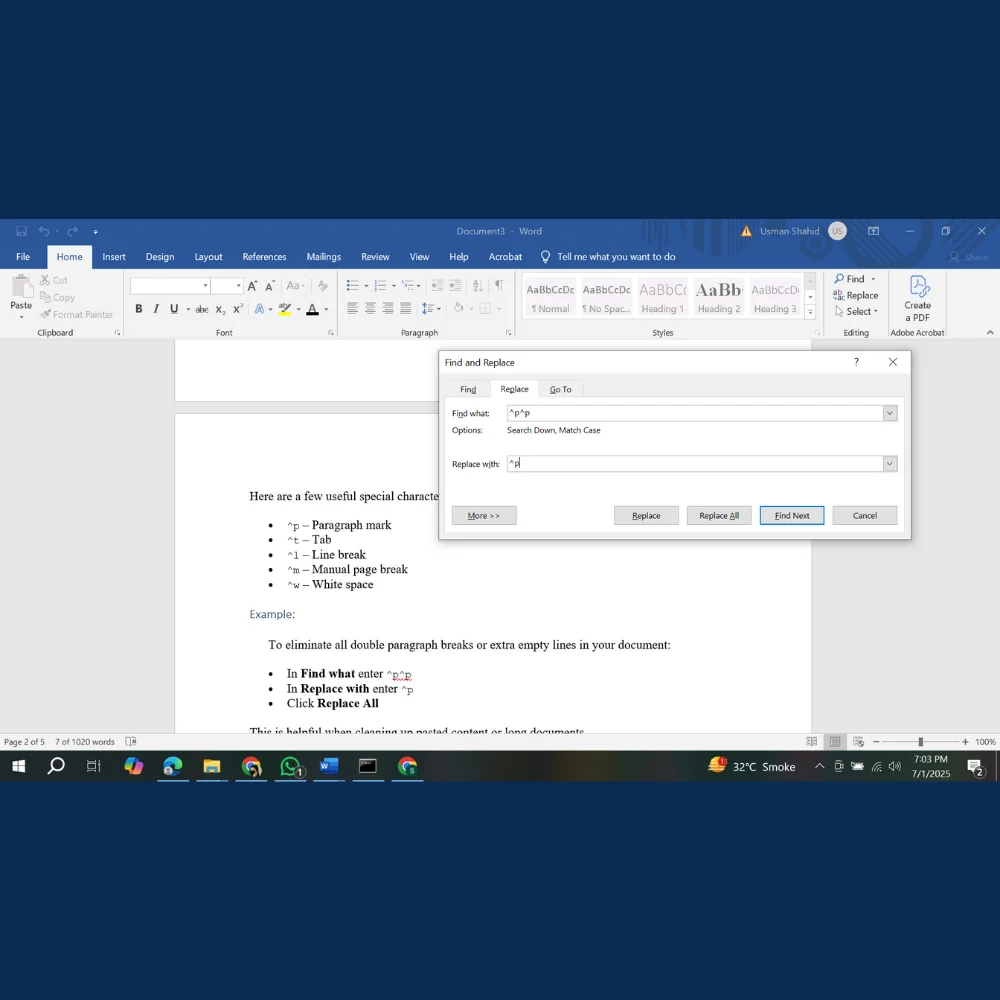
Task: Open Paragraph dialog launcher
Action: click(x=508, y=333)
